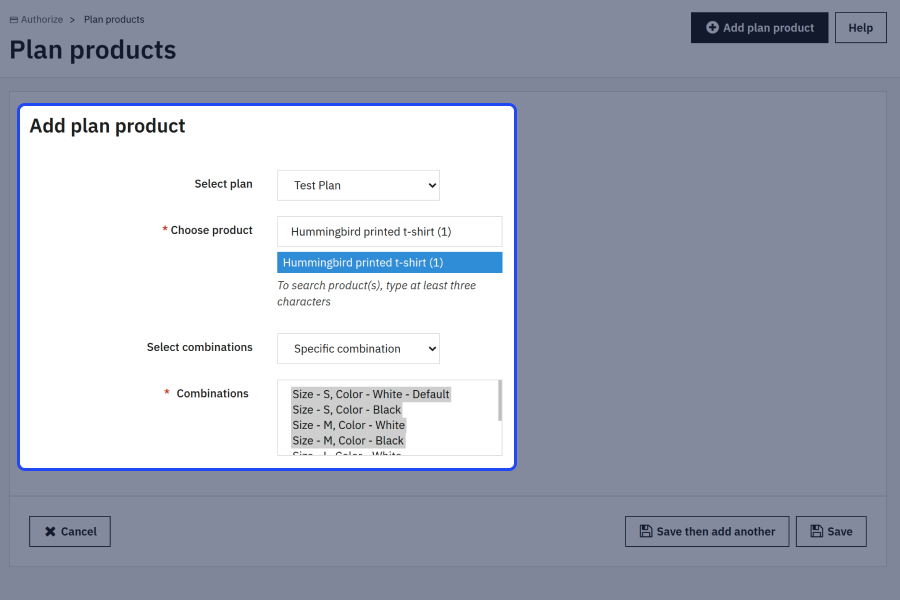This screenshot has width=900, height=600.
Task: Cancel the add plan product form
Action: [x=70, y=532]
